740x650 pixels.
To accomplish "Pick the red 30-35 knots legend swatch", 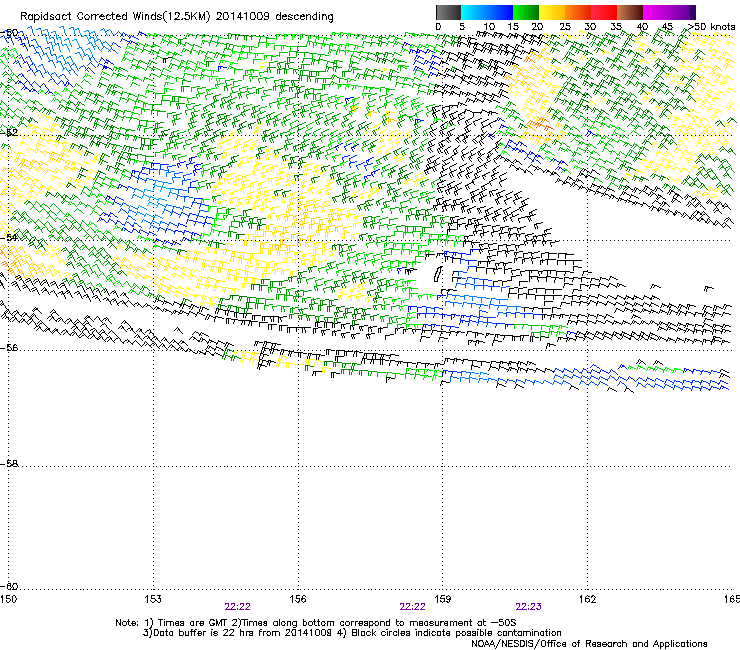I will coord(604,12).
